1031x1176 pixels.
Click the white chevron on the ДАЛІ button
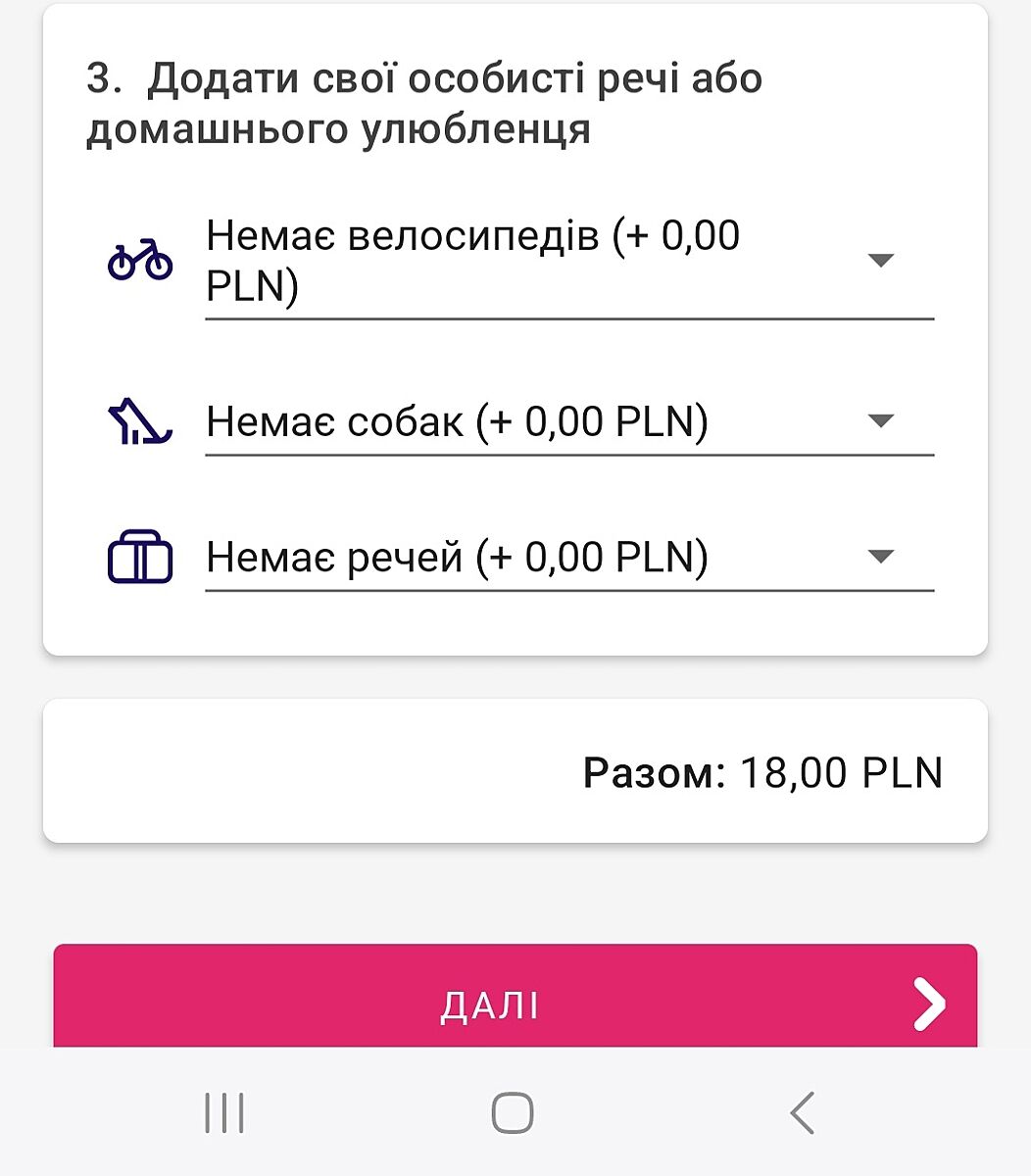[928, 1004]
